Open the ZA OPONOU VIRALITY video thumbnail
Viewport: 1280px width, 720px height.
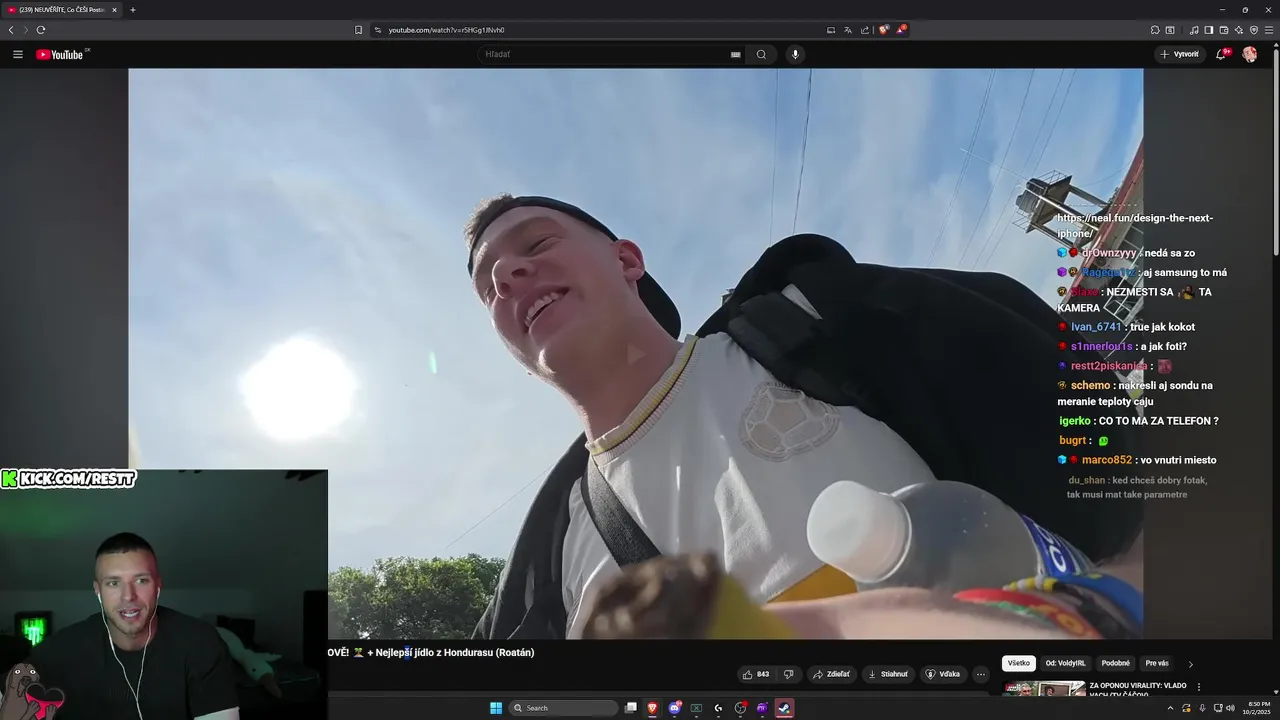[1044, 689]
